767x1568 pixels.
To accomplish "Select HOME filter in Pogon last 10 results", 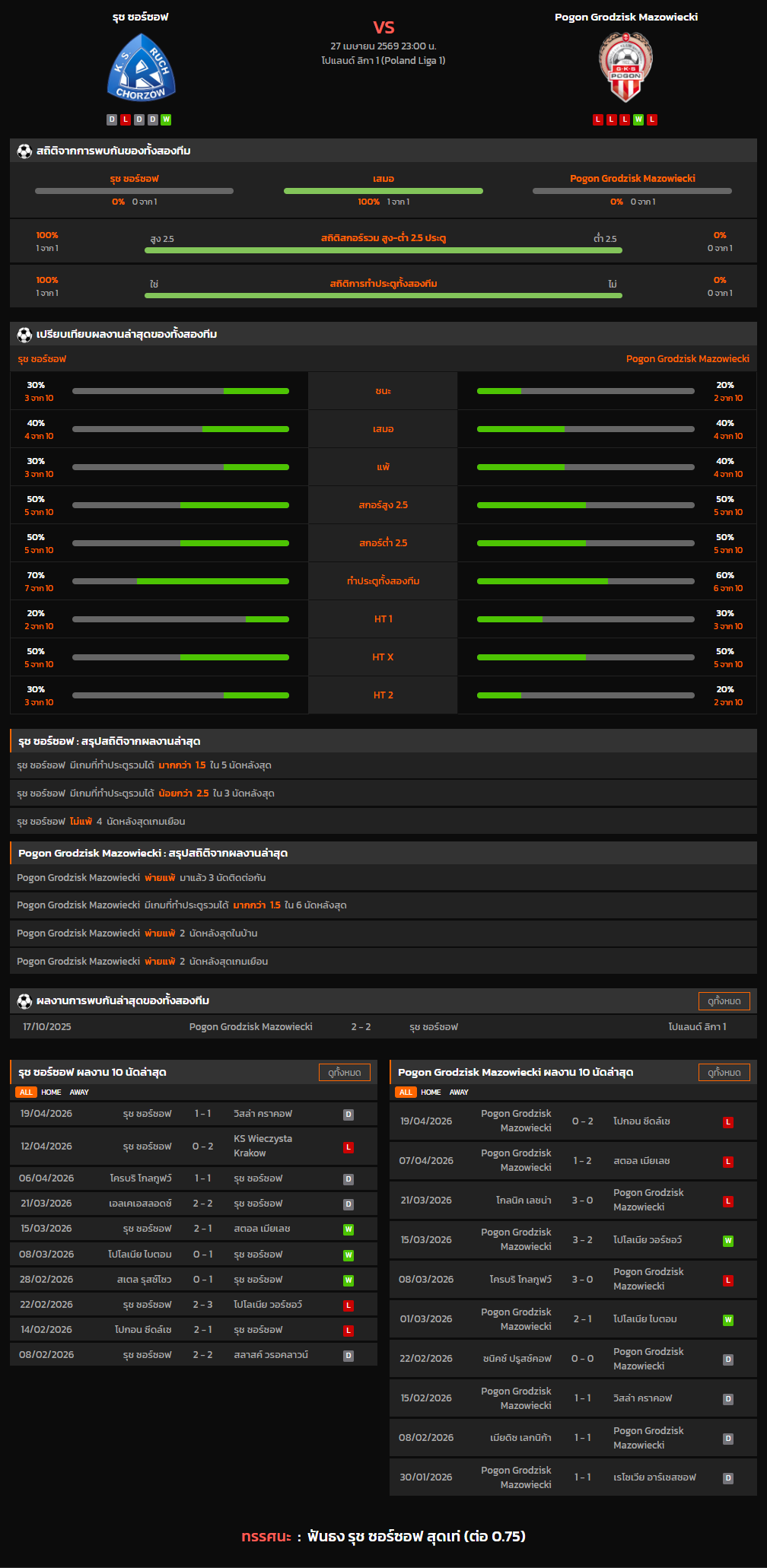I will click(431, 1093).
